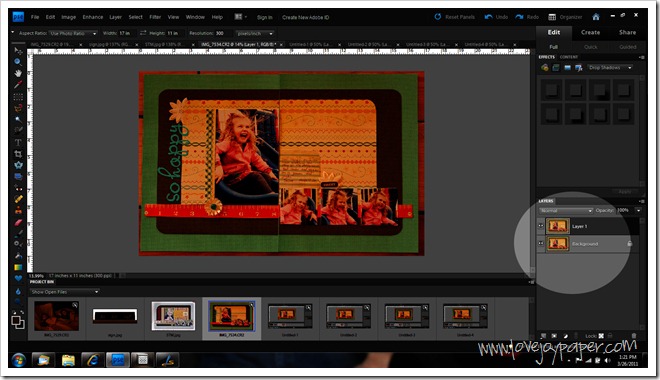
Task: Show Layer Styles in Effects panel
Action: (x=556, y=68)
